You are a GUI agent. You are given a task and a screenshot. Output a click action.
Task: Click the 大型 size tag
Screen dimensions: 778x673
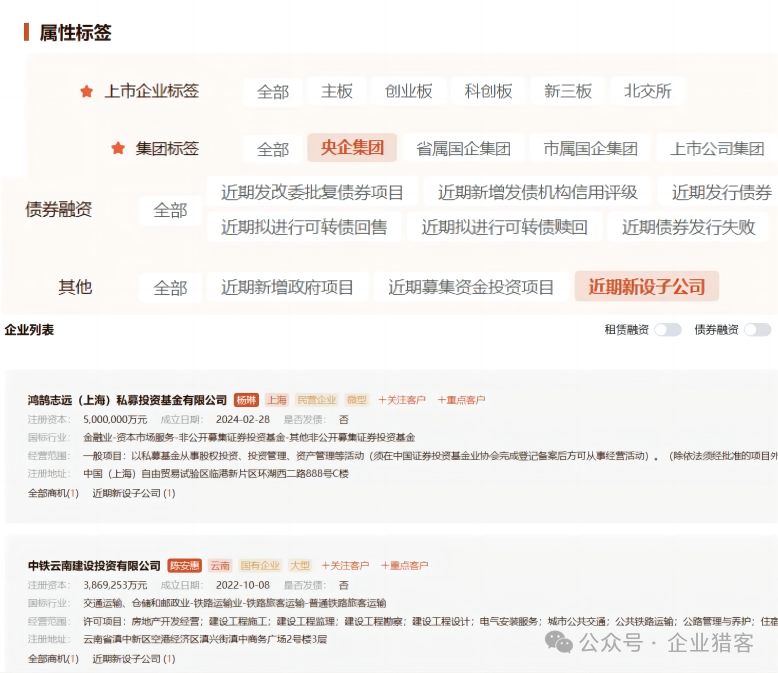point(300,566)
